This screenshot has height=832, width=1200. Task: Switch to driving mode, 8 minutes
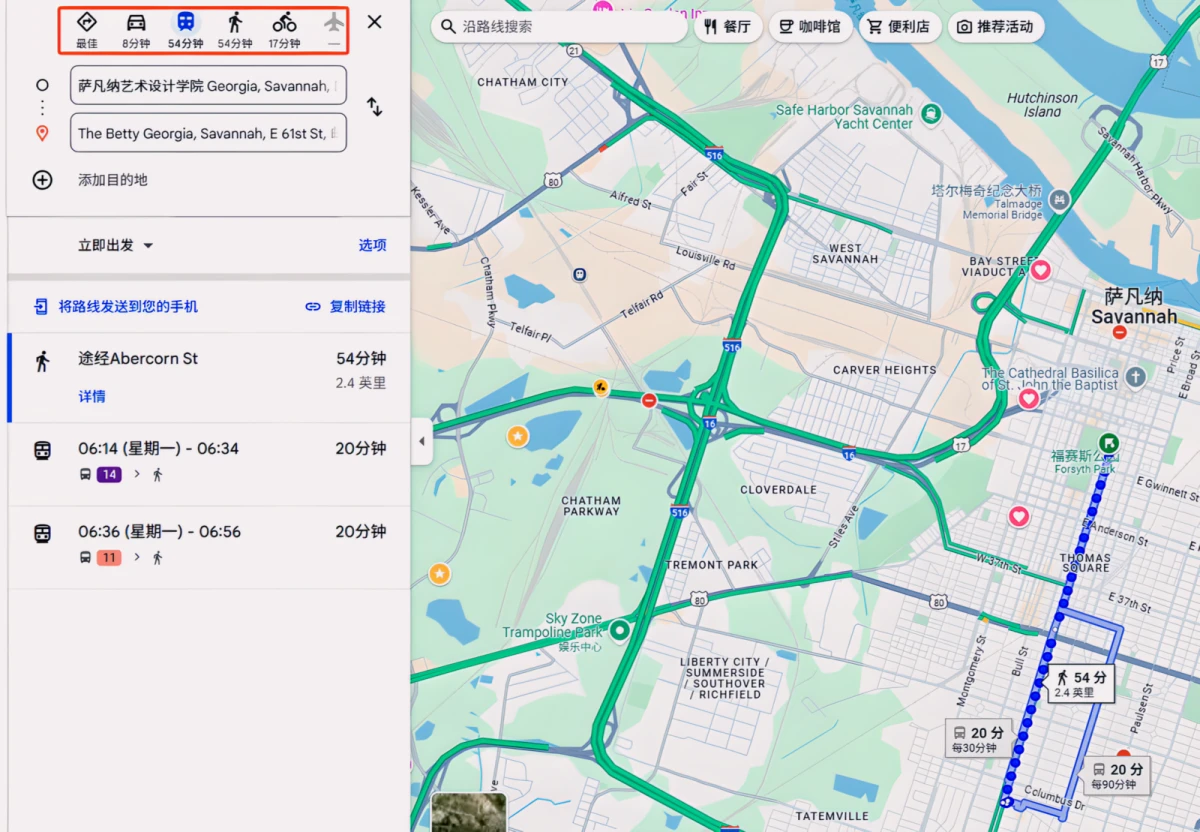136,30
